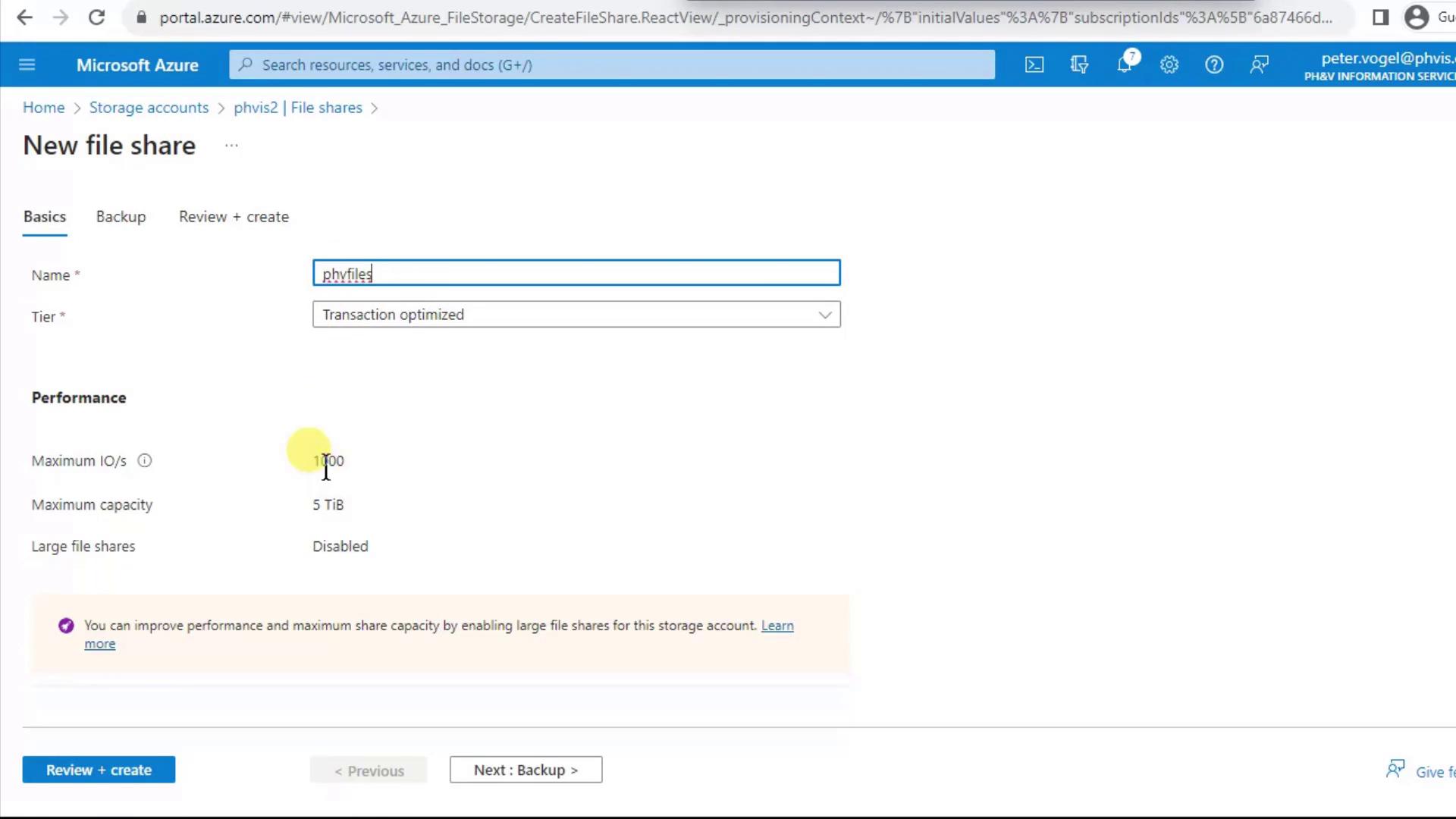1456x819 pixels.
Task: Focus the Azure search resources box
Action: [x=612, y=65]
